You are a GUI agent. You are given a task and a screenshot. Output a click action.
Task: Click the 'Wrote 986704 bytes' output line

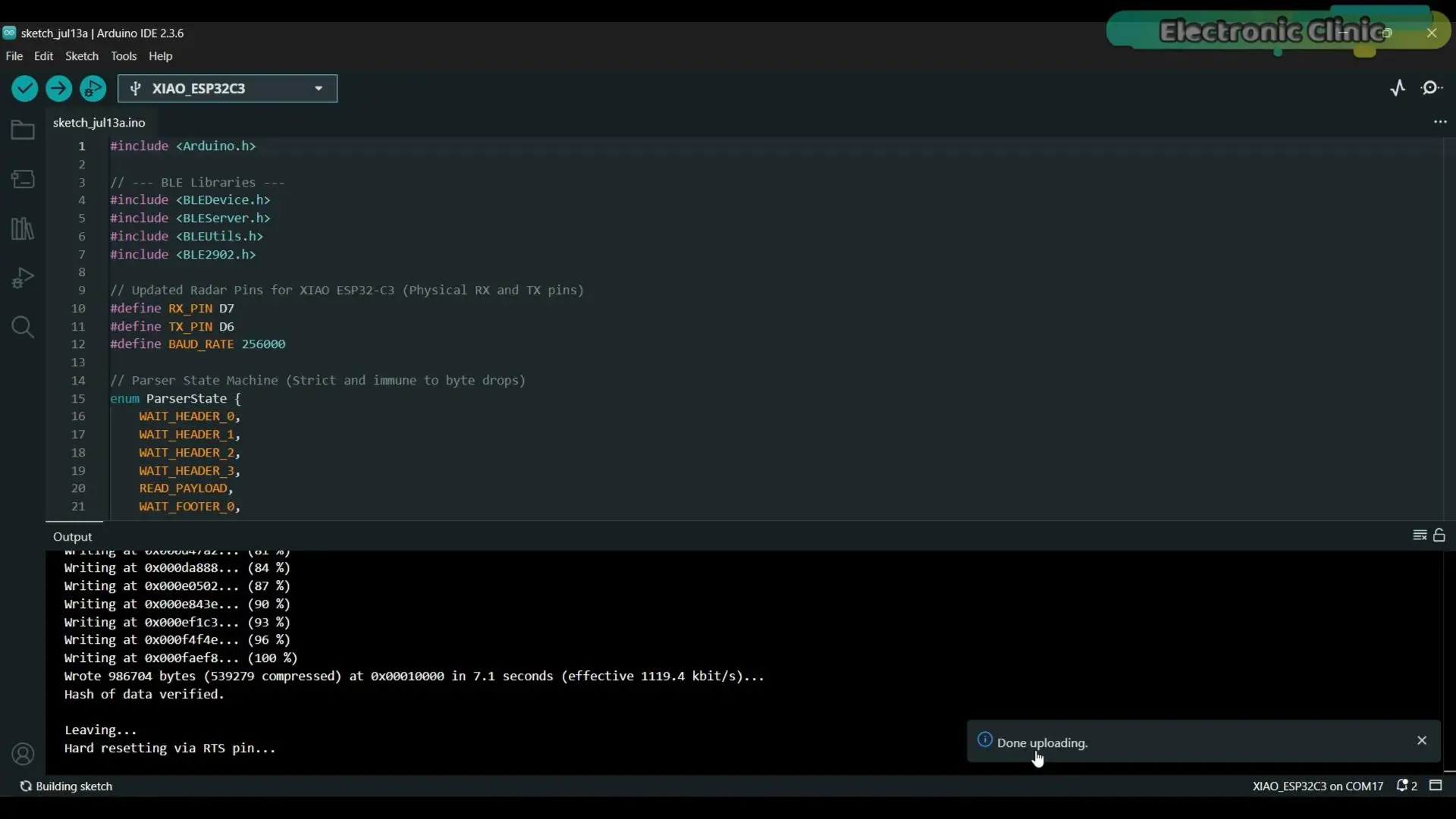click(x=414, y=676)
